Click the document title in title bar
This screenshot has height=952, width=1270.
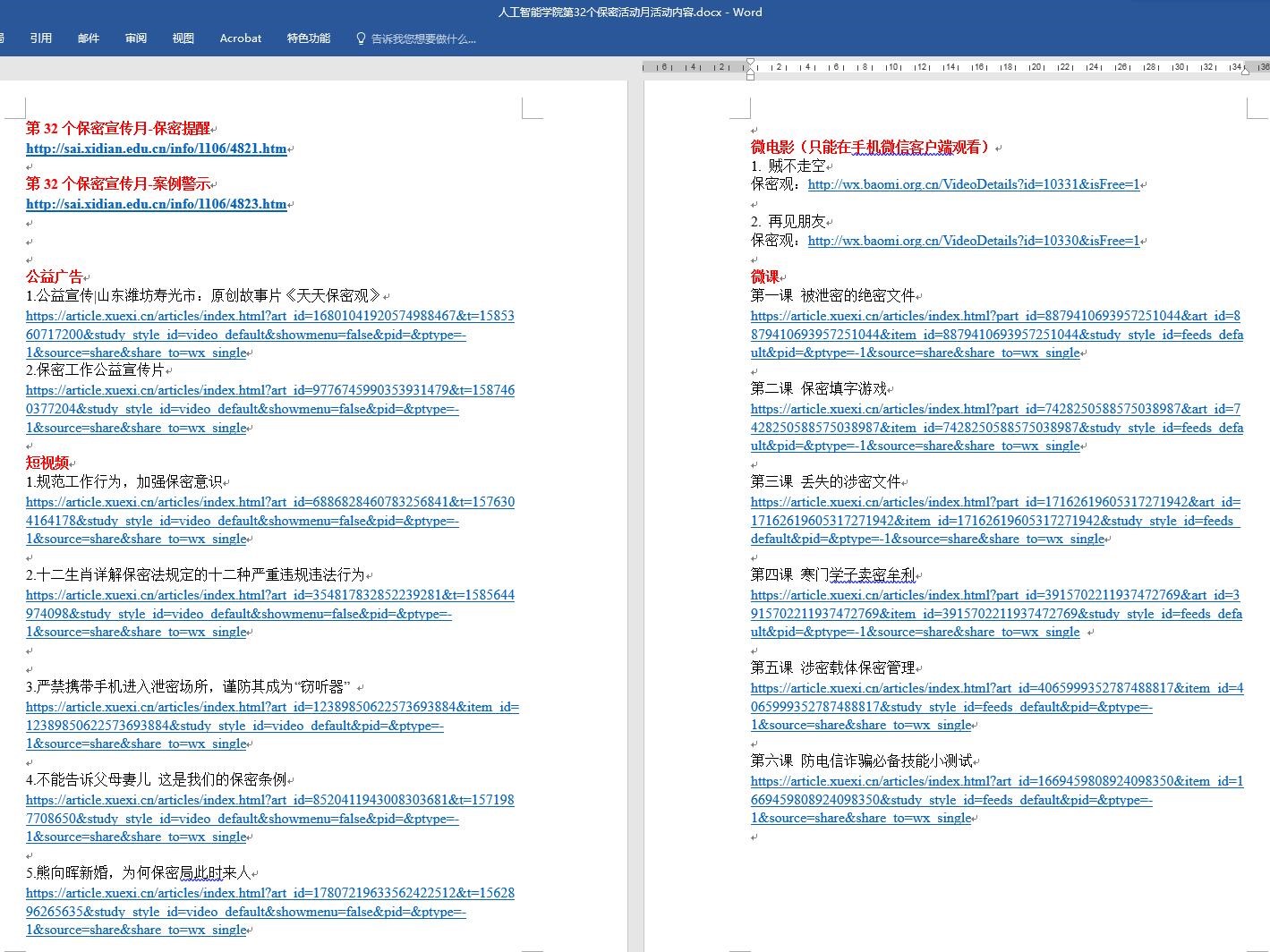click(630, 12)
